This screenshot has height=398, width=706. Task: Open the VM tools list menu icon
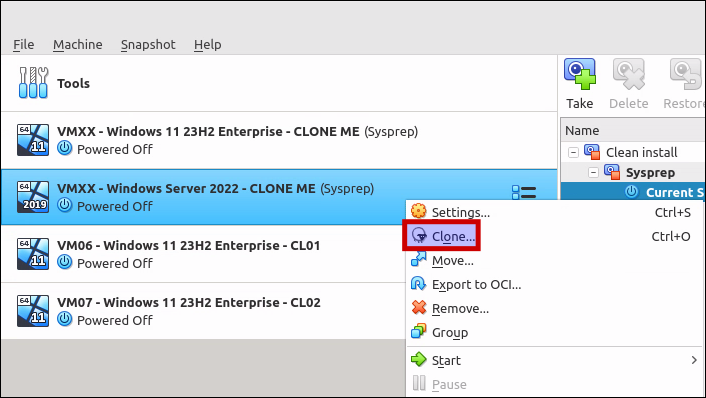(x=524, y=193)
